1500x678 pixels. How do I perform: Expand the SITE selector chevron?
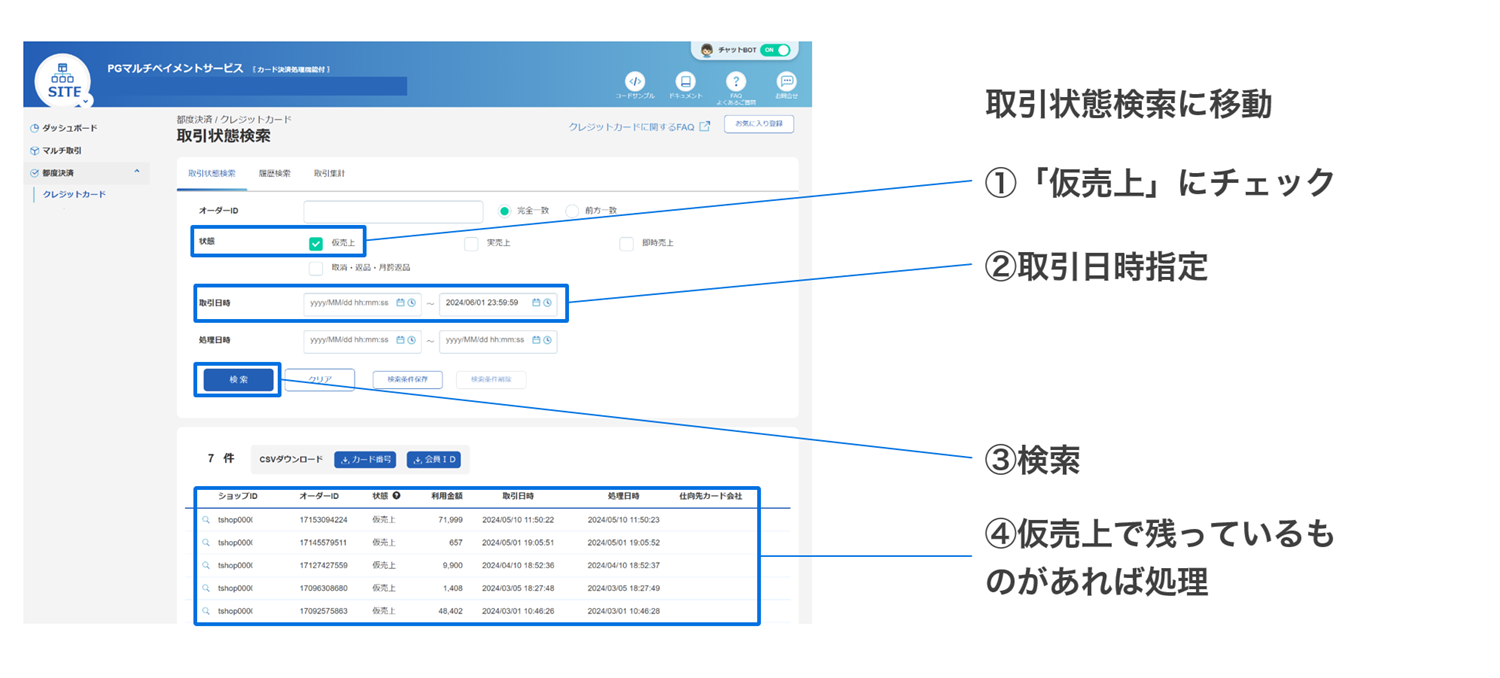pos(85,101)
